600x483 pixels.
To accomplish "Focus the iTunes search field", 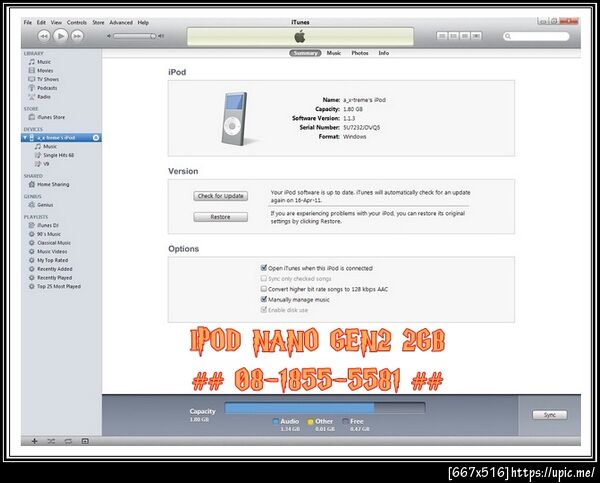I will [536, 36].
